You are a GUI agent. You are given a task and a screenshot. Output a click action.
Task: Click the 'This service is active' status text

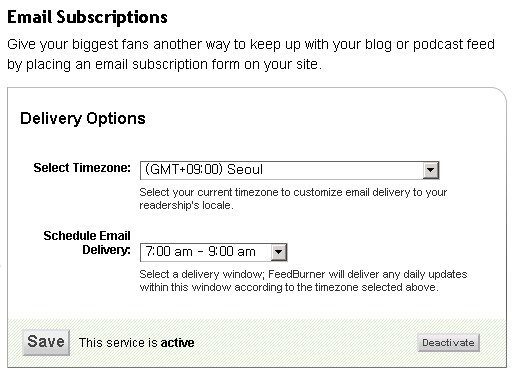[136, 343]
